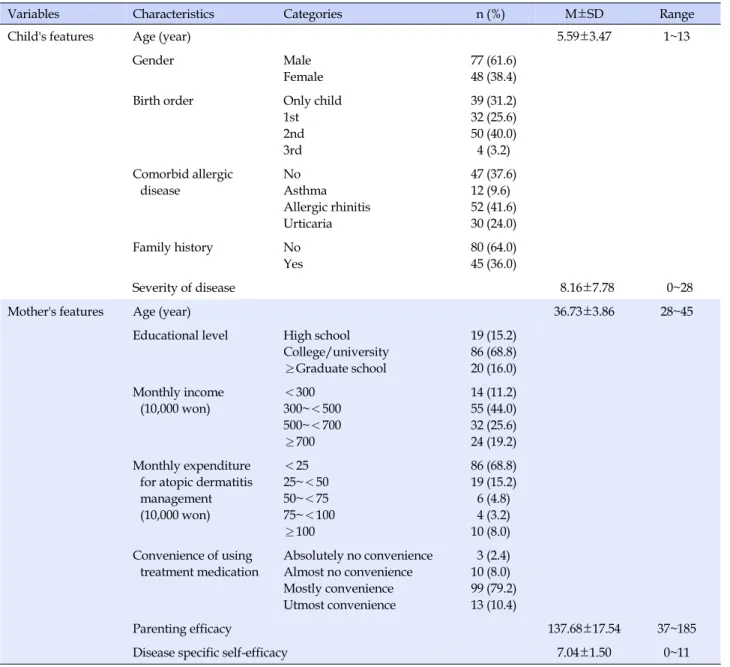730x667 pixels.
Task: Click the 'Birth order' characteristic
Action: [163, 101]
